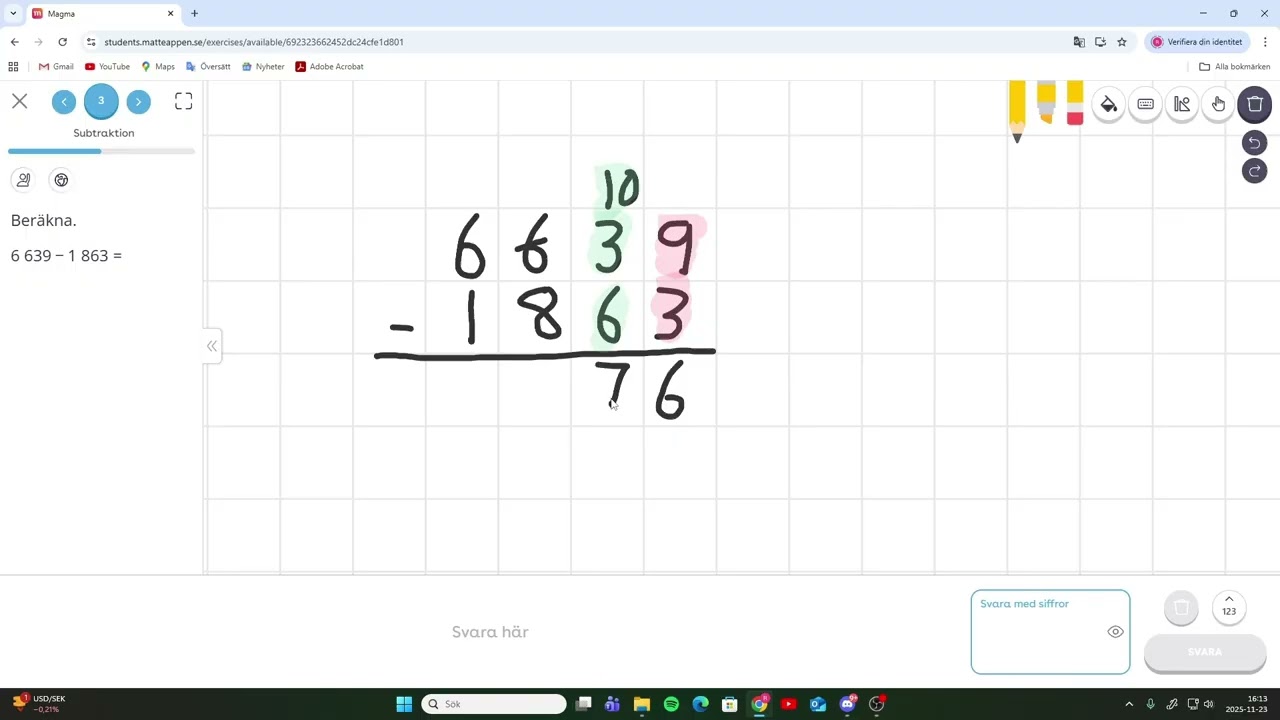The height and width of the screenshot is (720, 1280).
Task: Open the Google apps grid shortcut
Action: pos(13,67)
